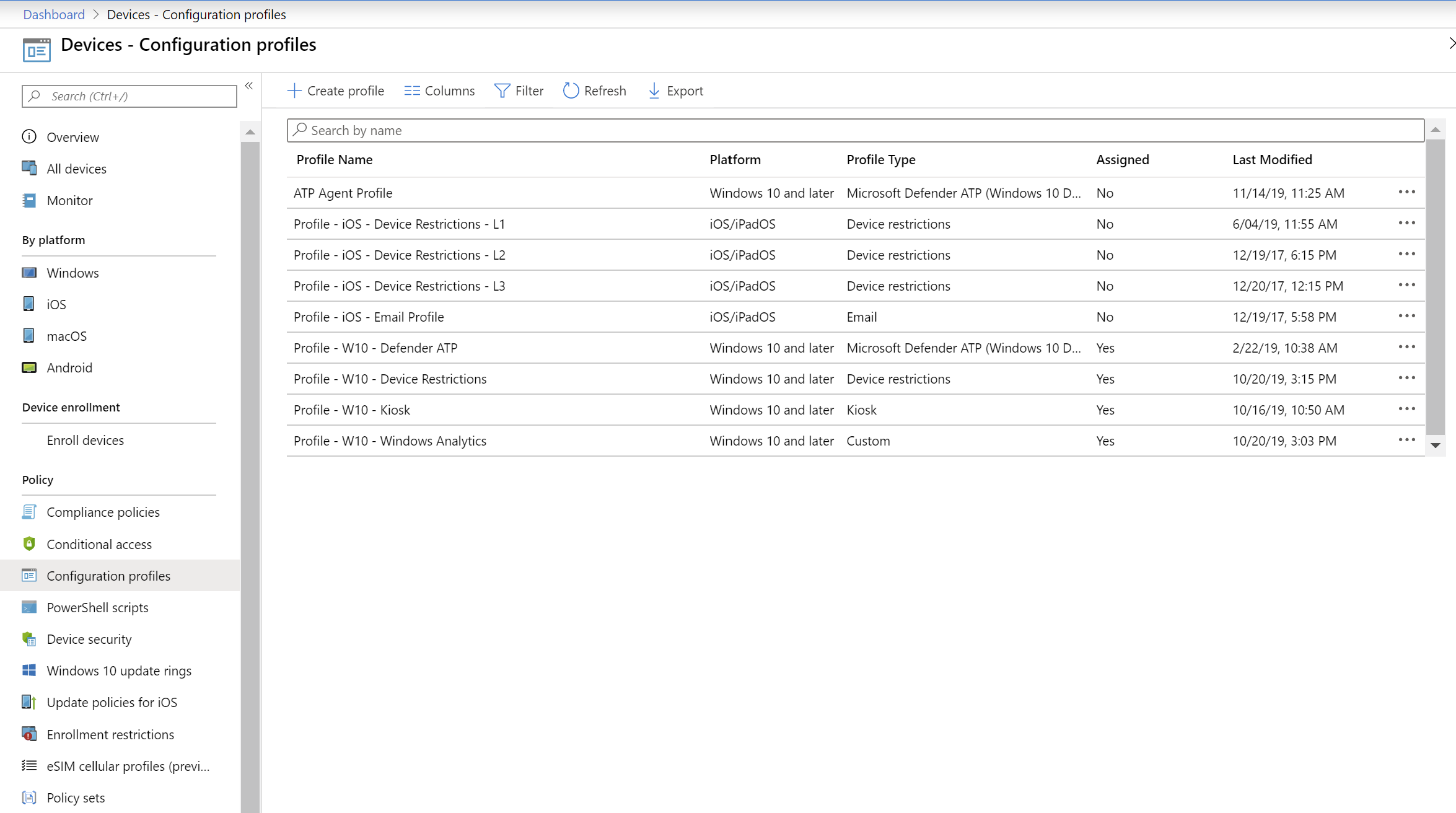Viewport: 1456px width, 813px height.
Task: Click the All devices icon
Action: (x=29, y=168)
